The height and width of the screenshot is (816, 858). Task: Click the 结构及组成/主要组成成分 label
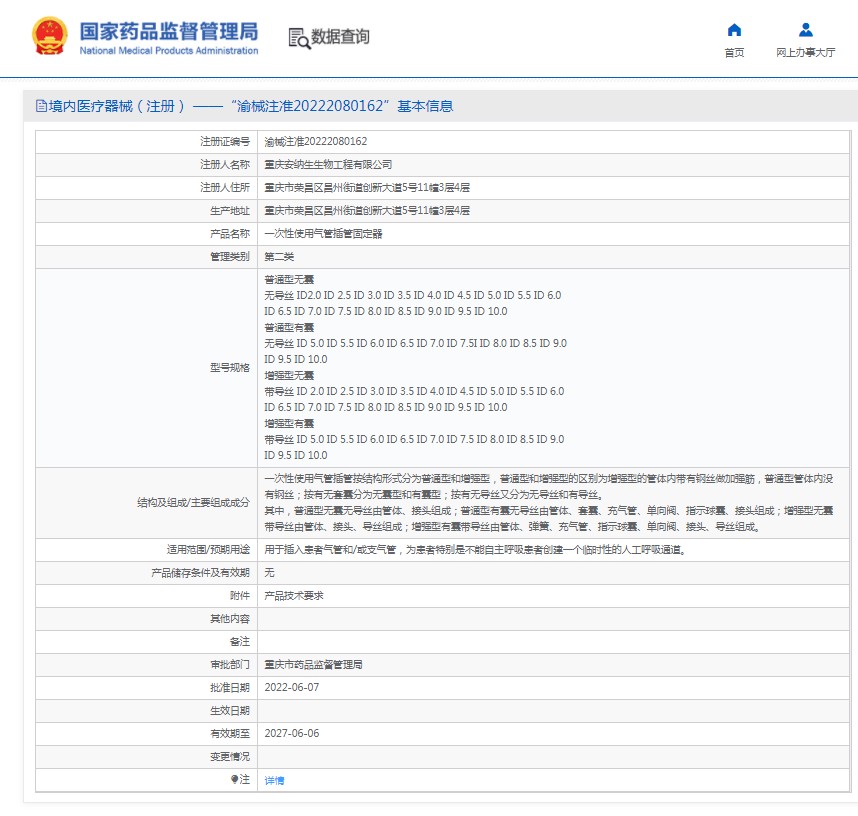click(193, 502)
